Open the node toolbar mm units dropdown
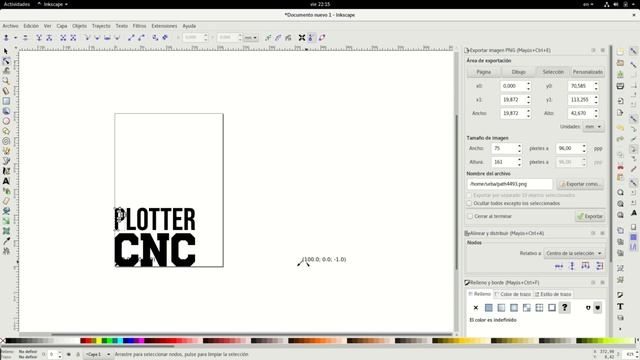Viewport: 640px width, 360px height. (251, 38)
